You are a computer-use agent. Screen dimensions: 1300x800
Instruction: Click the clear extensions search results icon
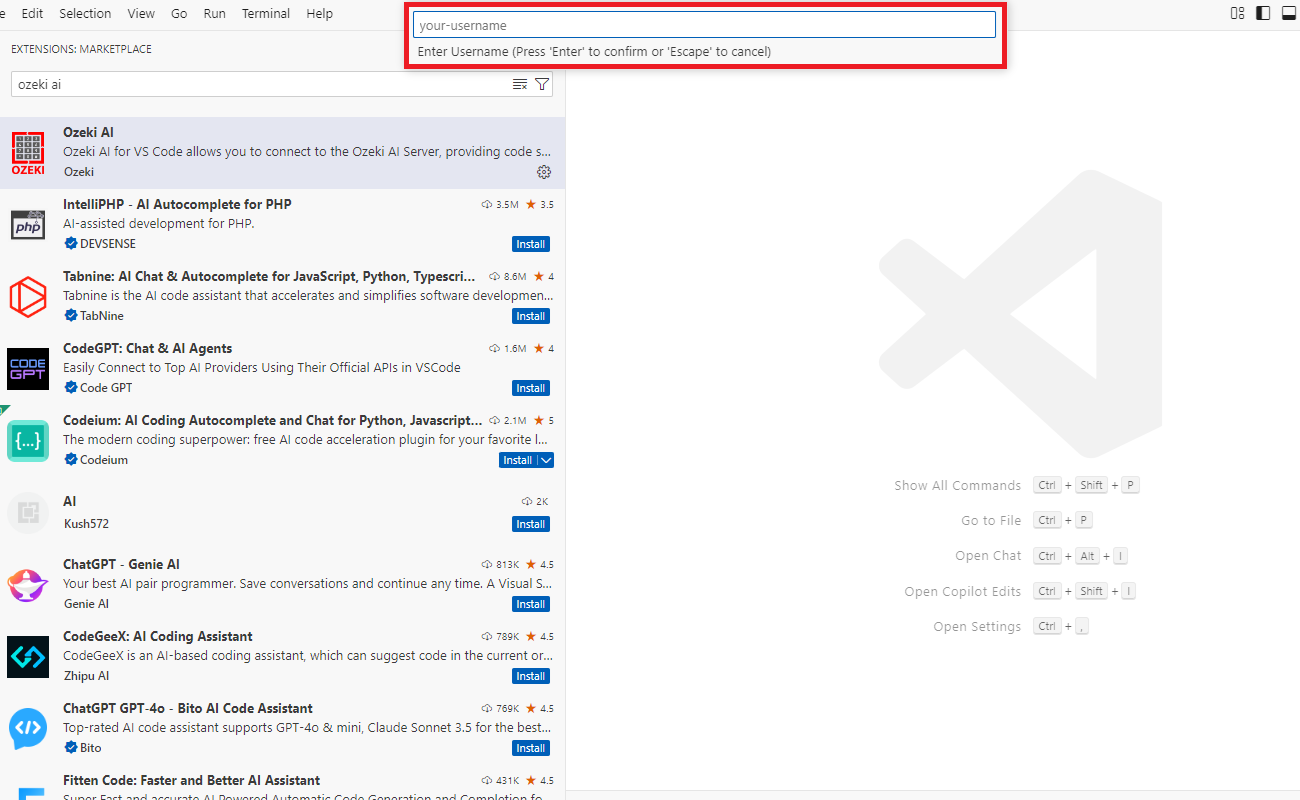[520, 84]
